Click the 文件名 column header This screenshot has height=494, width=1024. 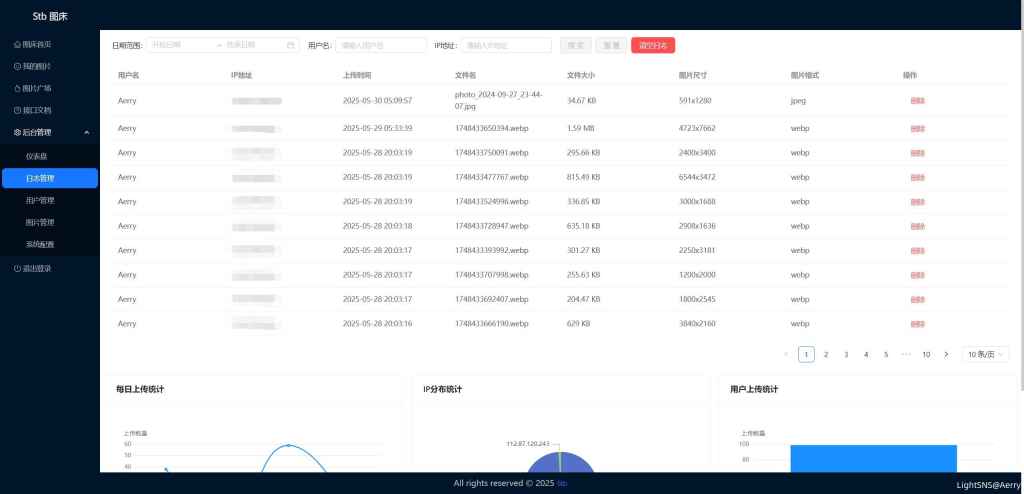point(466,76)
